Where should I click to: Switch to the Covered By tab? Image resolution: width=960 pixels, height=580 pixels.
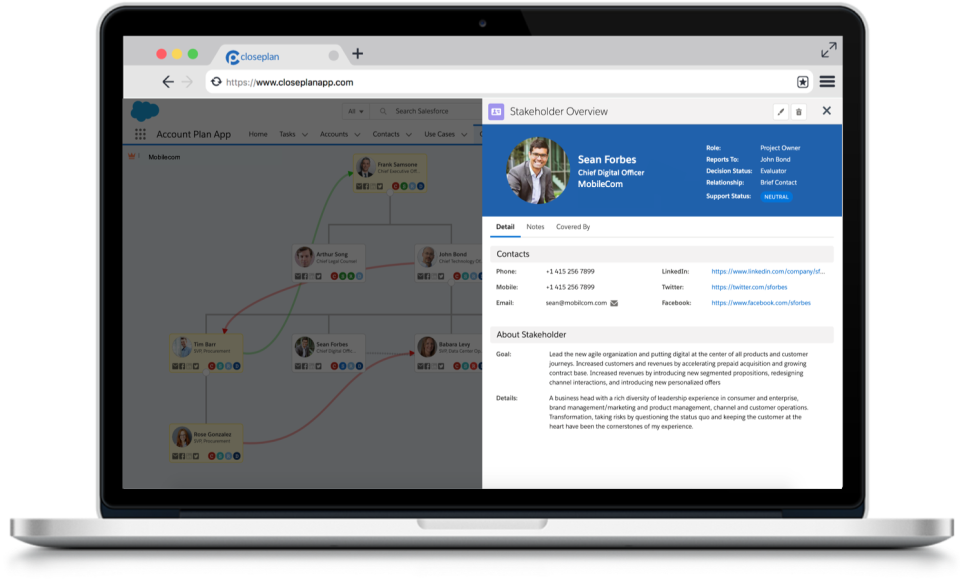point(573,227)
